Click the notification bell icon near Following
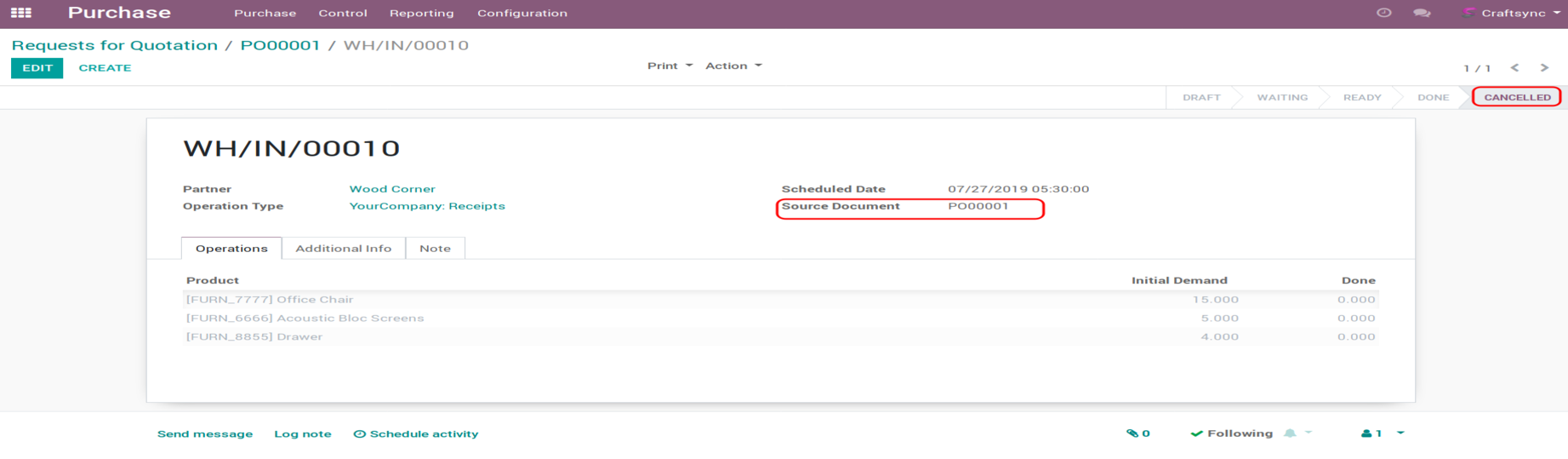Screen dimensions: 1568x459 pos(1291,433)
